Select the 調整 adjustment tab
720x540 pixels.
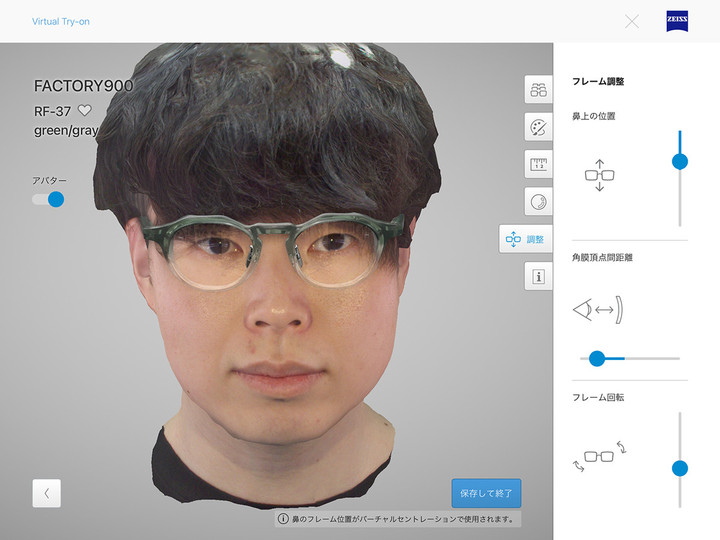tap(526, 239)
